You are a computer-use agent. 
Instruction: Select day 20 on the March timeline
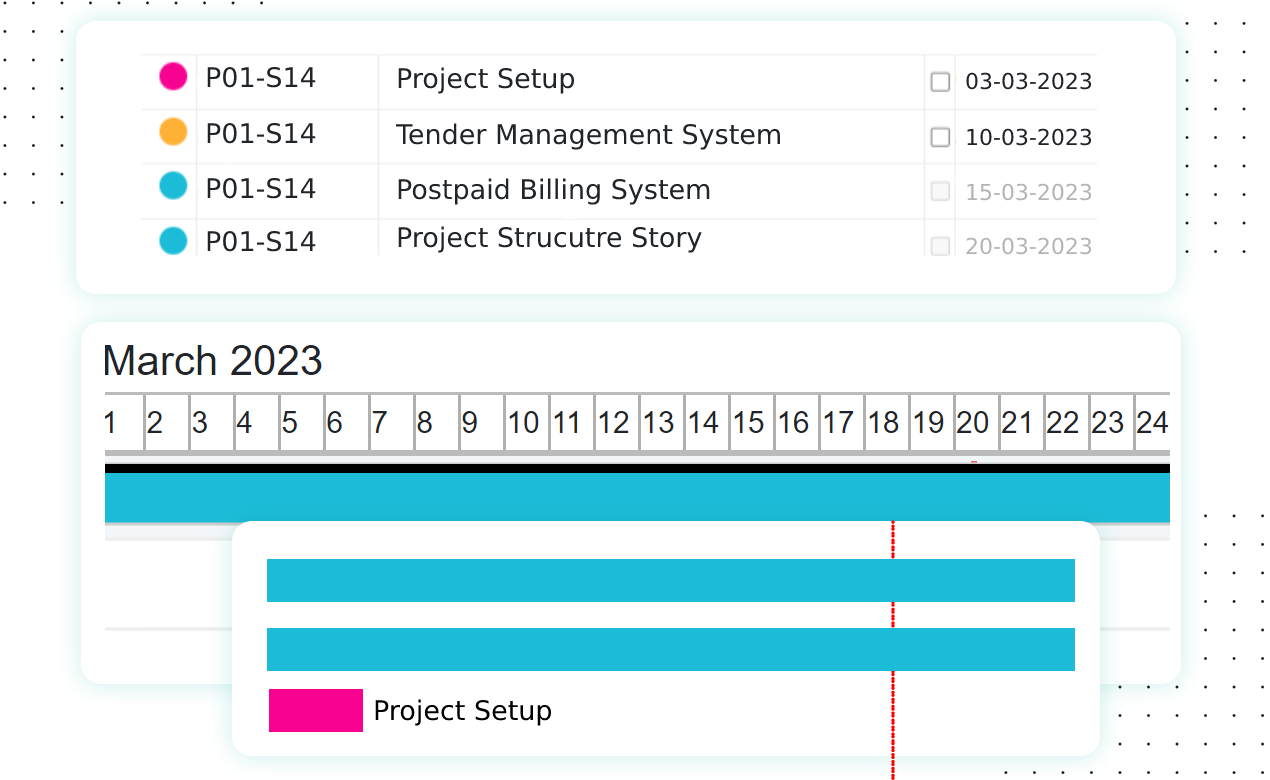click(974, 422)
